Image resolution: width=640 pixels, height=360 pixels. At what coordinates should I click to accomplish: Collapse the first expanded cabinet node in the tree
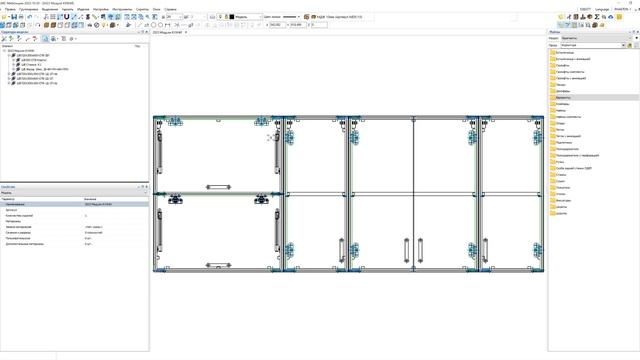9,55
